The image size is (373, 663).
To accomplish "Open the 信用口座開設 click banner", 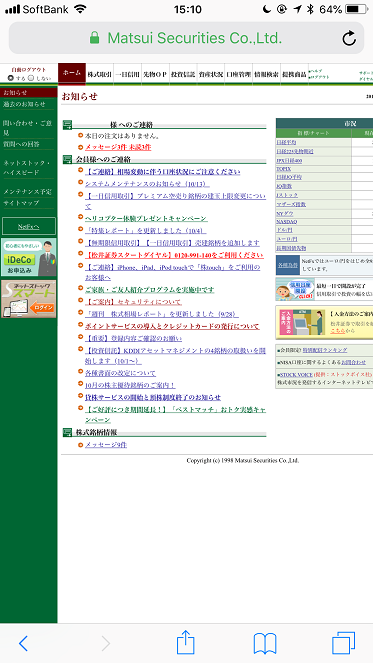I will (x=294, y=289).
